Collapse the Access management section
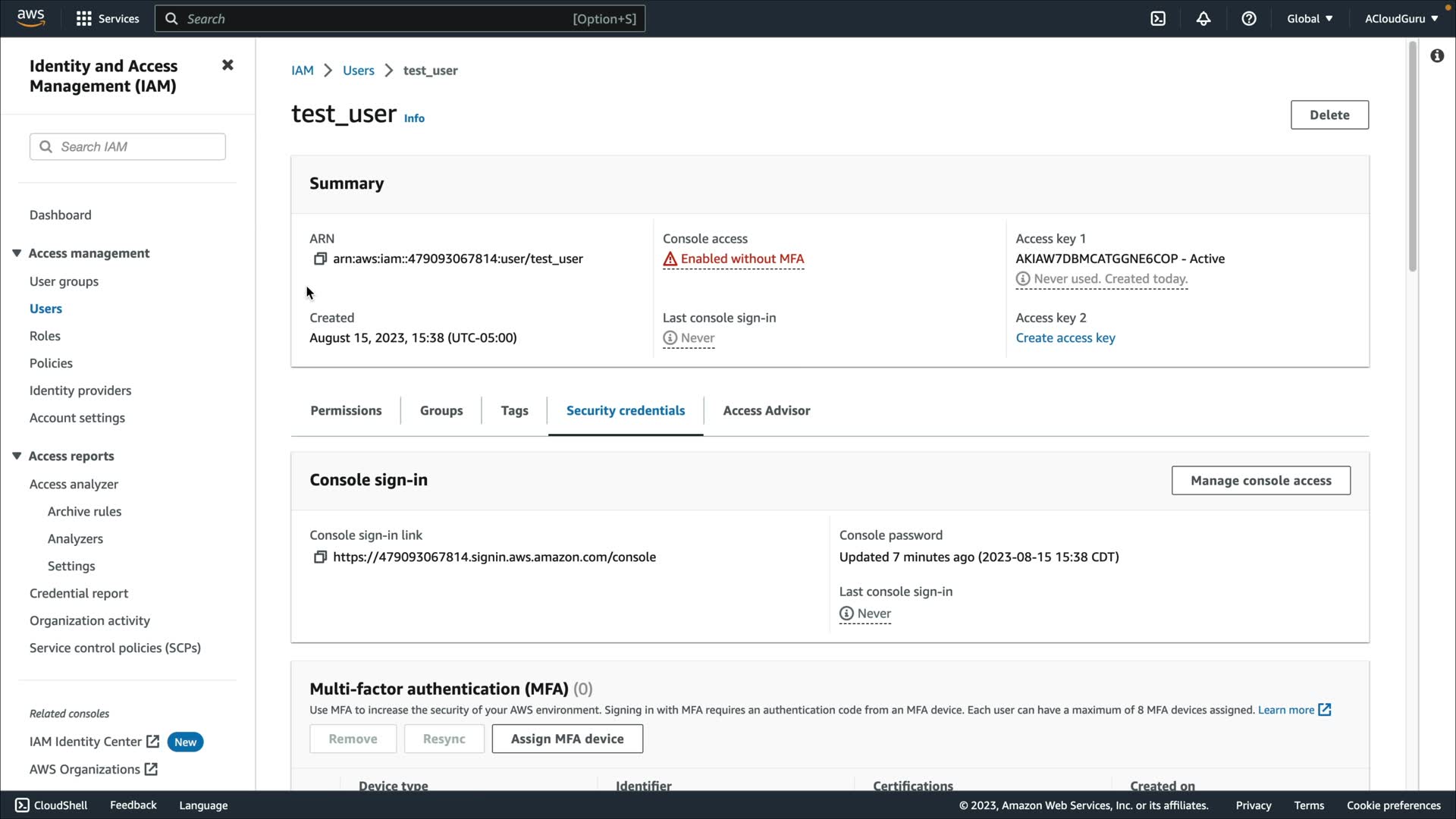Screen dimensions: 1456x819 [x=17, y=253]
